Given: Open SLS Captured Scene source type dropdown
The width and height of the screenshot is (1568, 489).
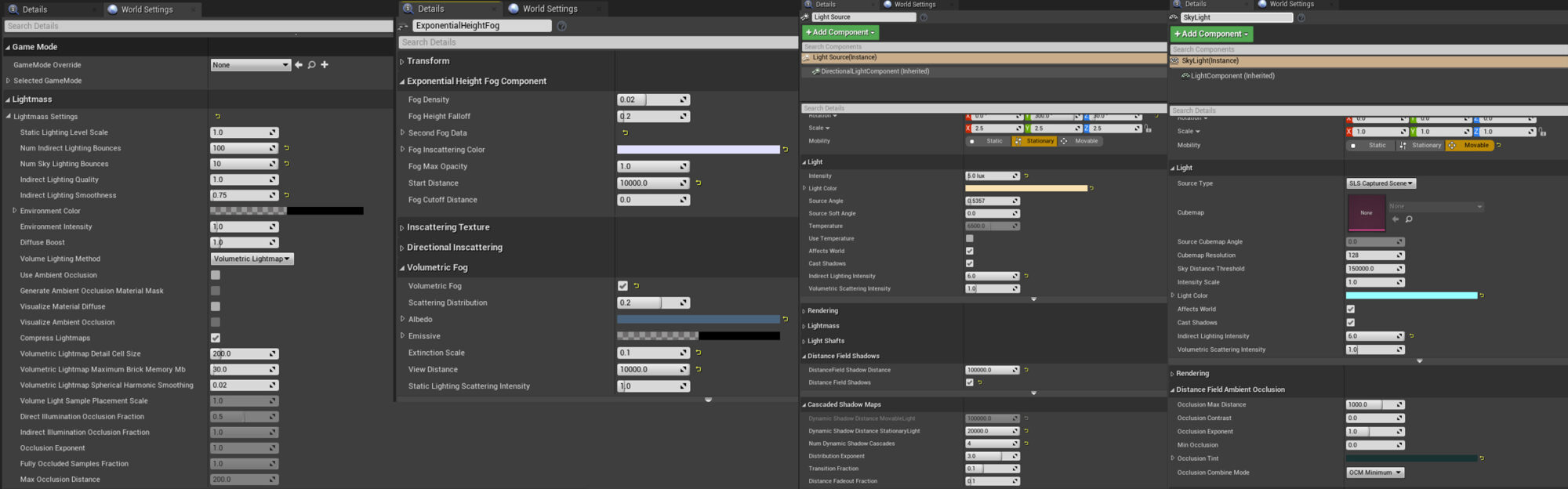Looking at the screenshot, I should 1381,183.
